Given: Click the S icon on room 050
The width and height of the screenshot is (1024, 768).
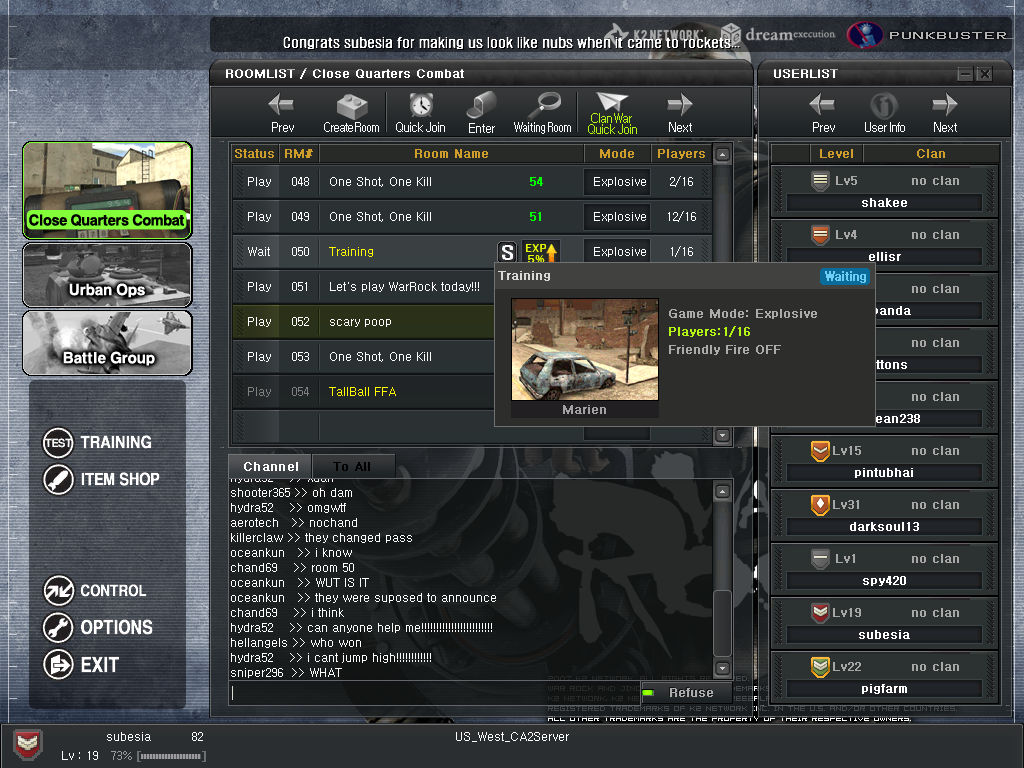Looking at the screenshot, I should pyautogui.click(x=507, y=252).
